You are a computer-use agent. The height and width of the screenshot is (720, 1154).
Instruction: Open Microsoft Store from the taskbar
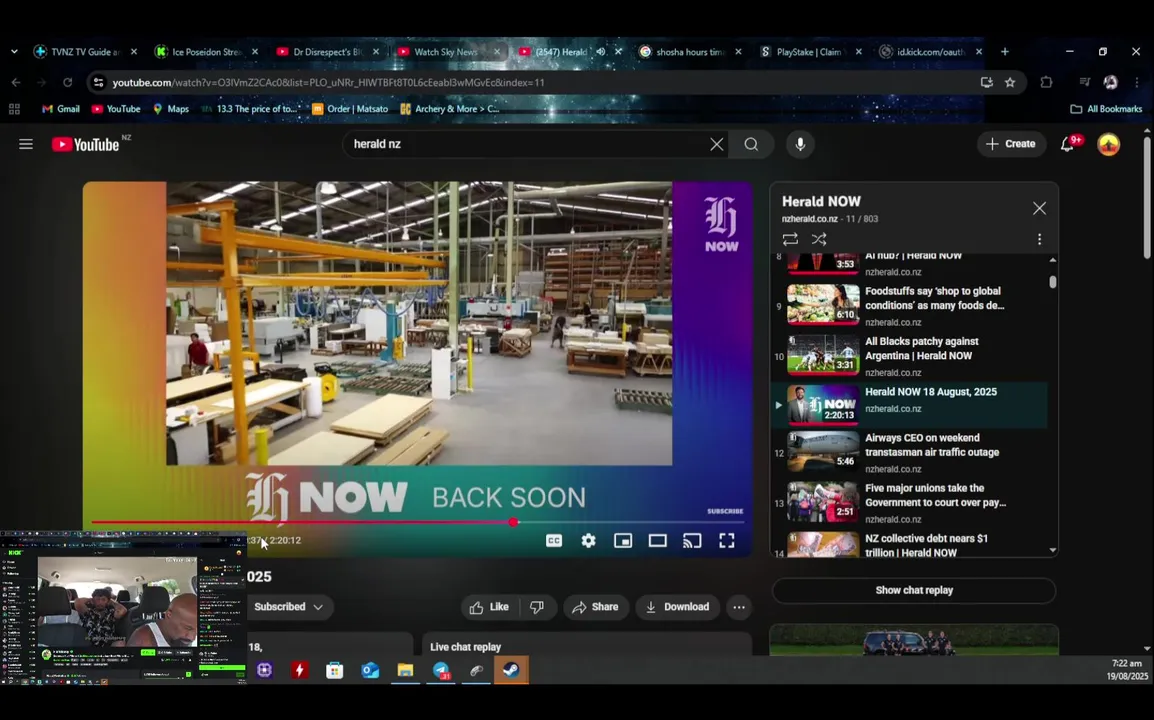(335, 670)
